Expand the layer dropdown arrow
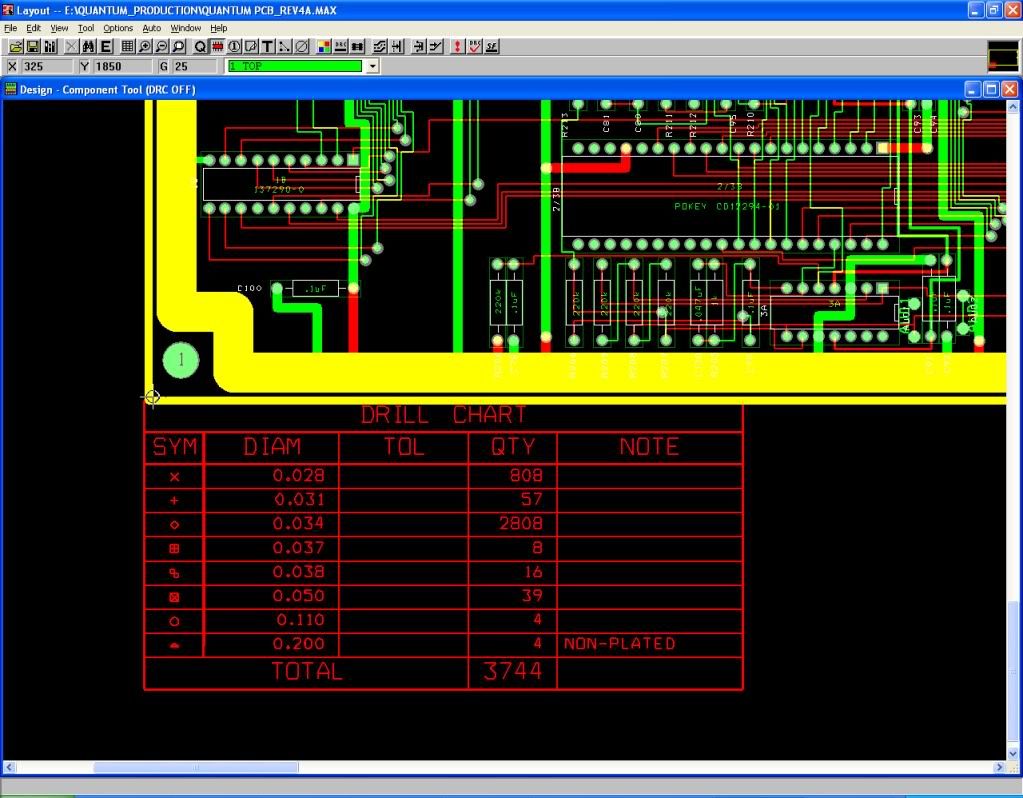This screenshot has width=1023, height=798. [x=373, y=66]
